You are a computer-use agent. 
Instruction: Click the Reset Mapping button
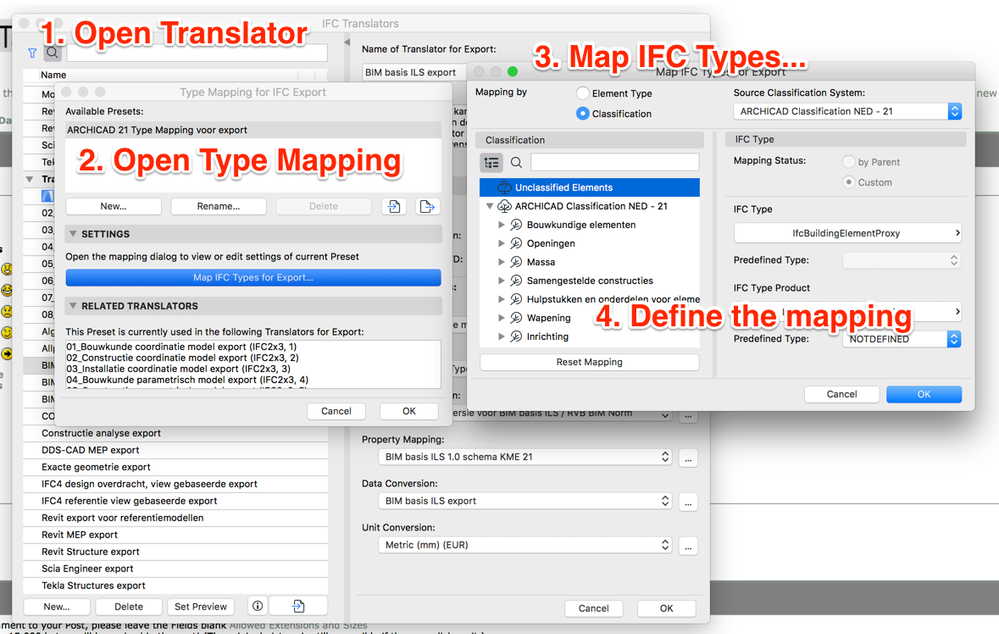click(589, 360)
